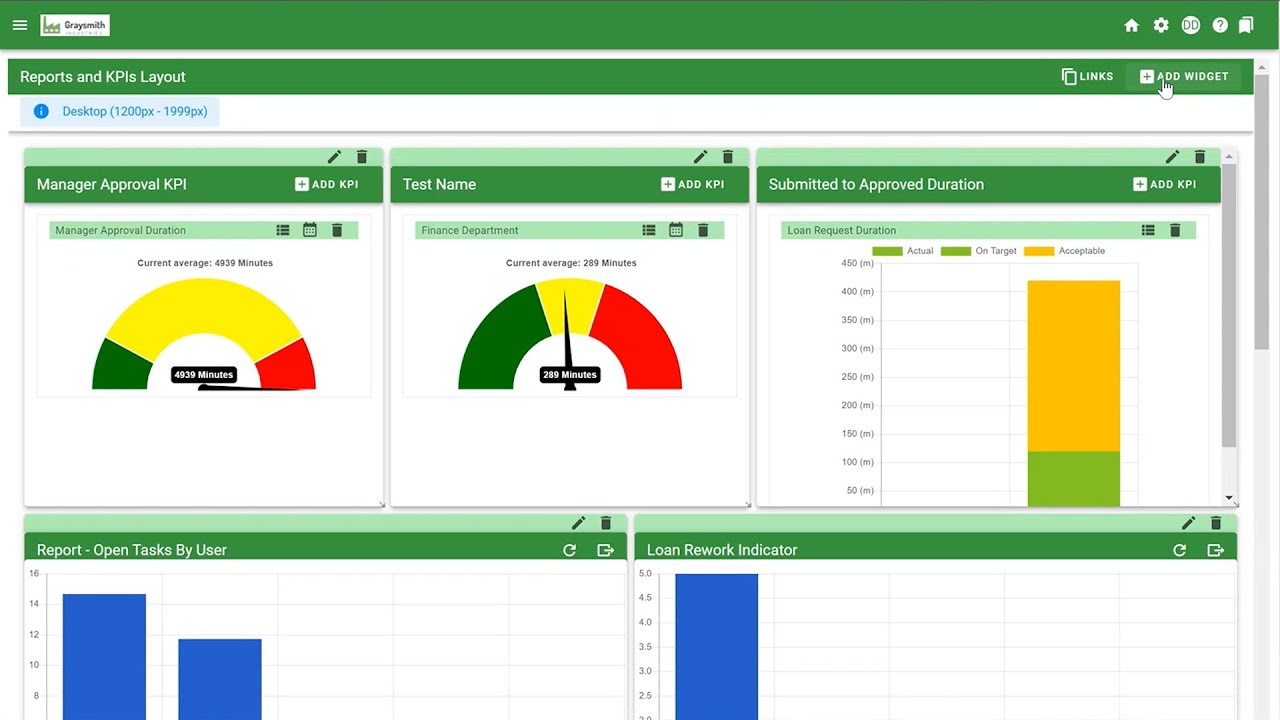Open list view of Loan Request Duration
Viewport: 1280px width, 720px height.
coord(1148,230)
